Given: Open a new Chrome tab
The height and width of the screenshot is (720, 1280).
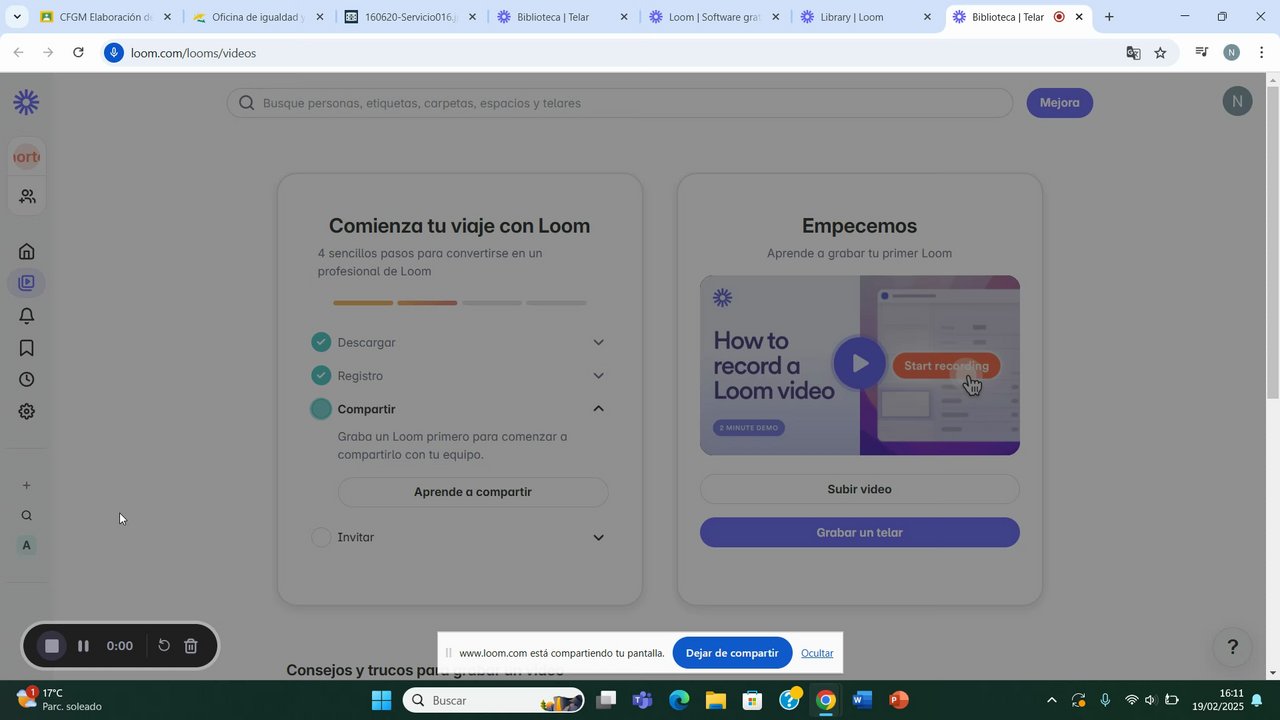Looking at the screenshot, I should 1109,17.
